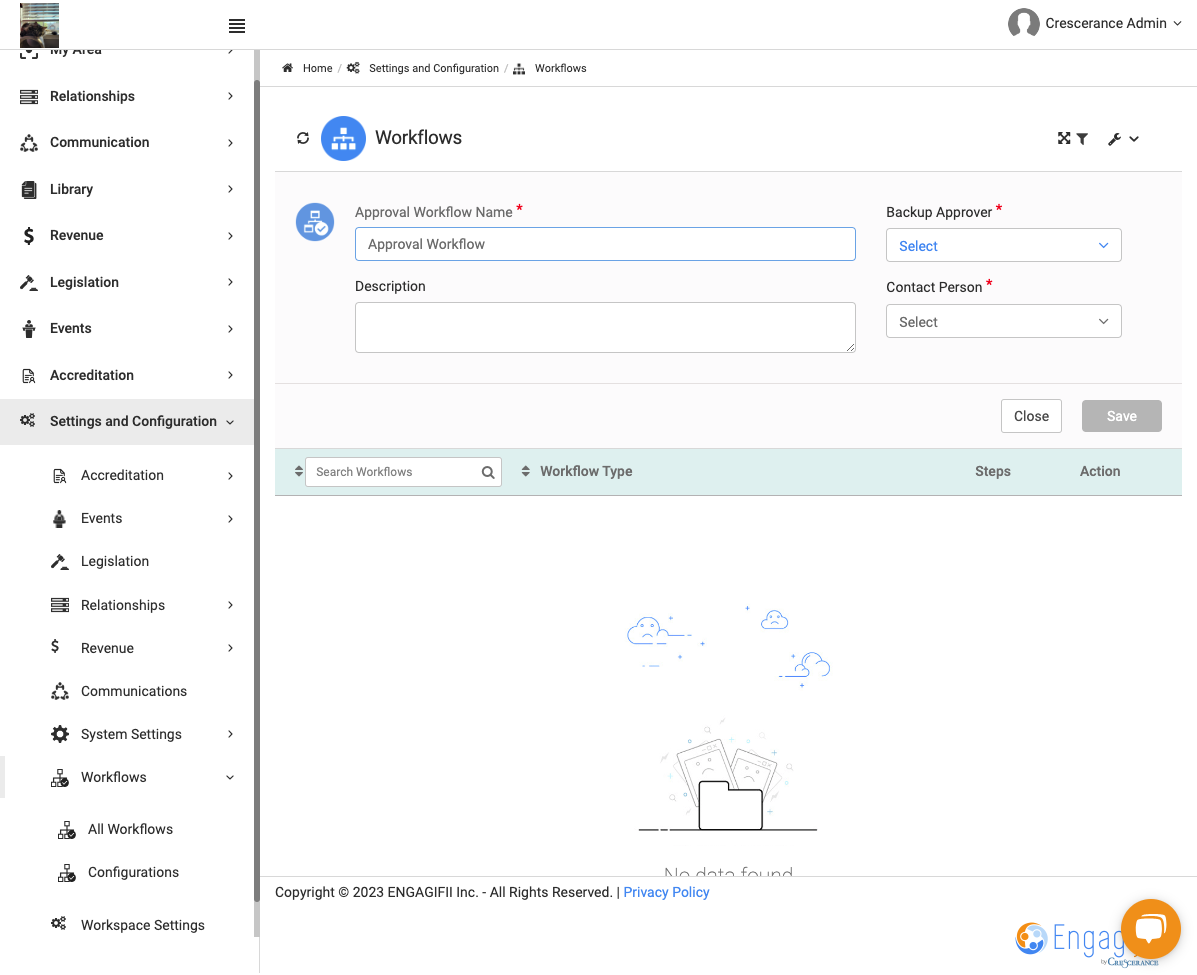Click the filter funnel icon

(1082, 139)
